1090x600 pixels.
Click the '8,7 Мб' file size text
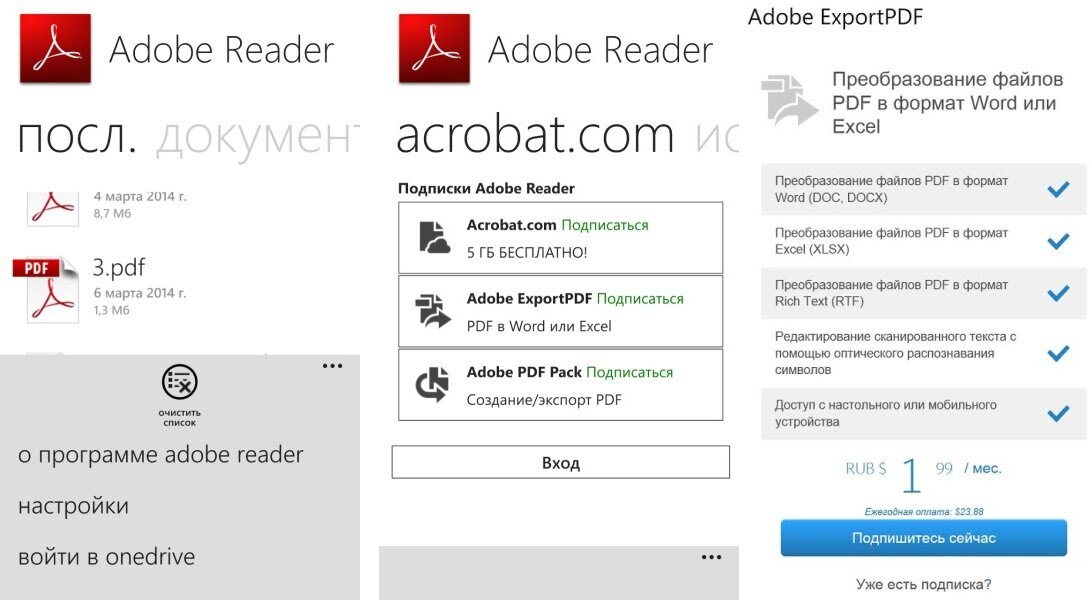(x=112, y=213)
